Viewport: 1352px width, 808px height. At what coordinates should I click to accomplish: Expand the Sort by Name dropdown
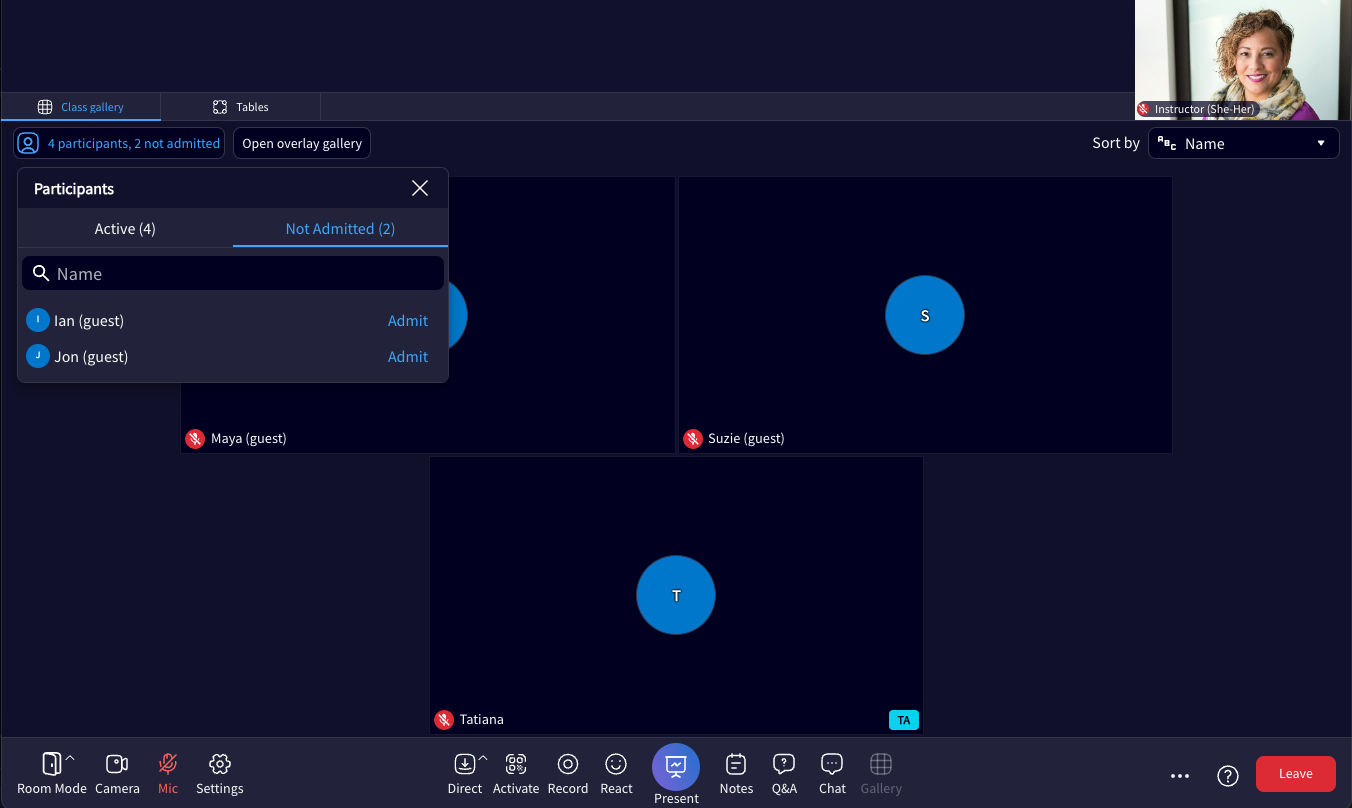tap(1244, 143)
